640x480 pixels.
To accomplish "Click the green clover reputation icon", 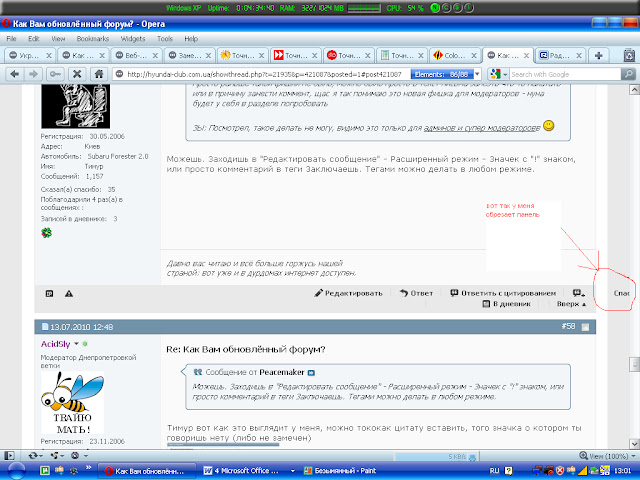I will 47,233.
